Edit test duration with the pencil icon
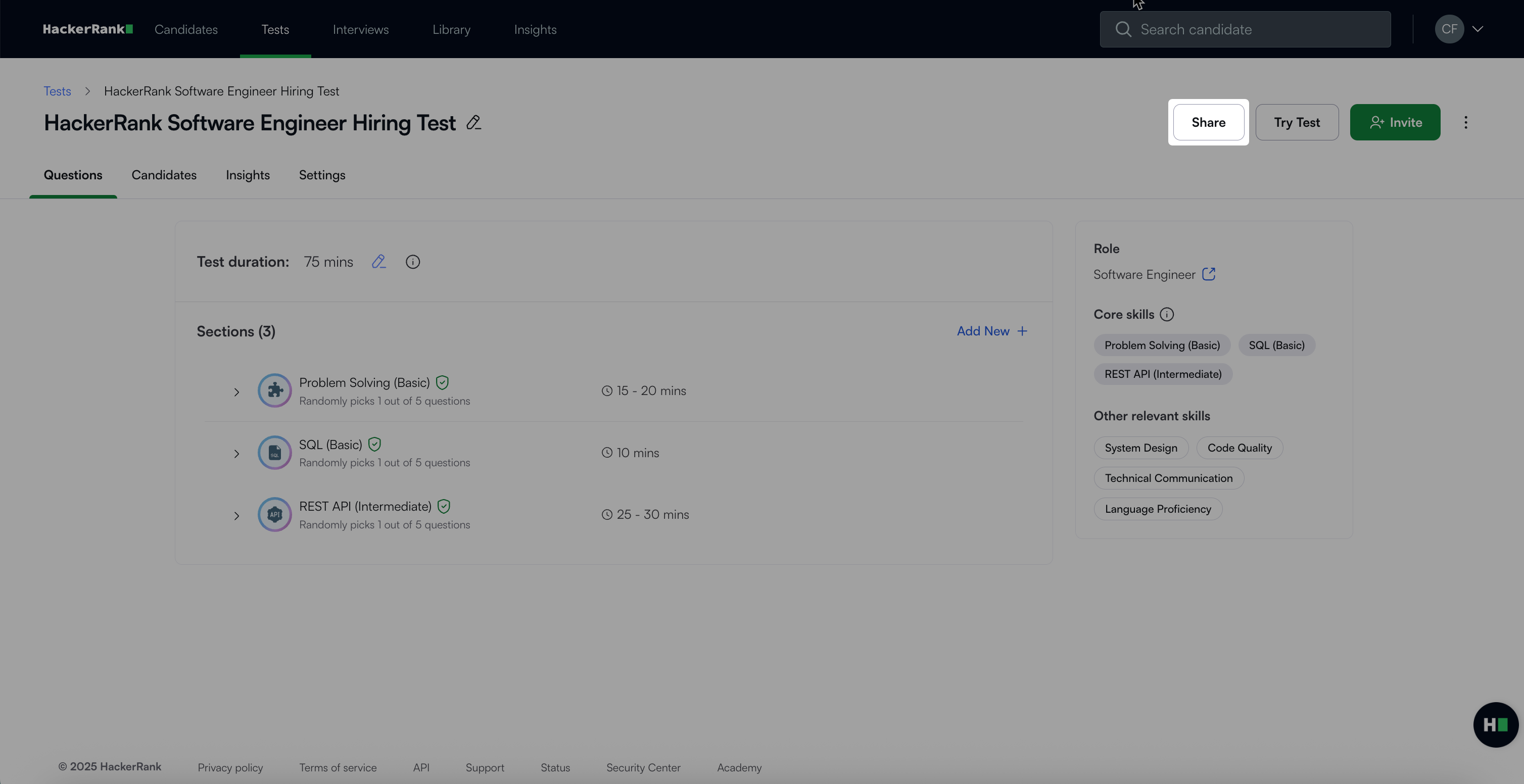This screenshot has height=784, width=1524. pyautogui.click(x=378, y=261)
